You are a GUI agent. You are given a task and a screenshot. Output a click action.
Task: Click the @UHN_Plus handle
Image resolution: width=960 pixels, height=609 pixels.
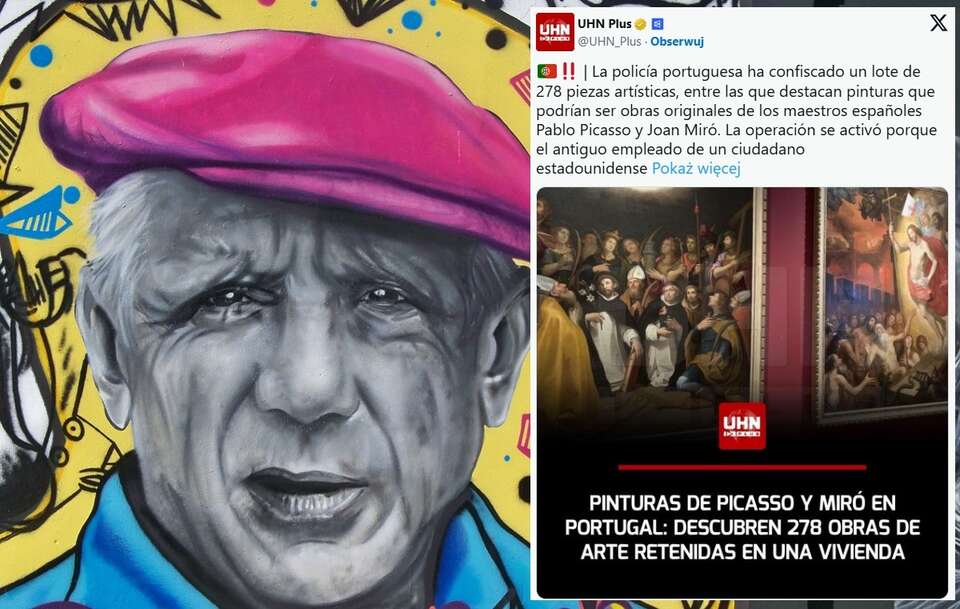point(609,42)
